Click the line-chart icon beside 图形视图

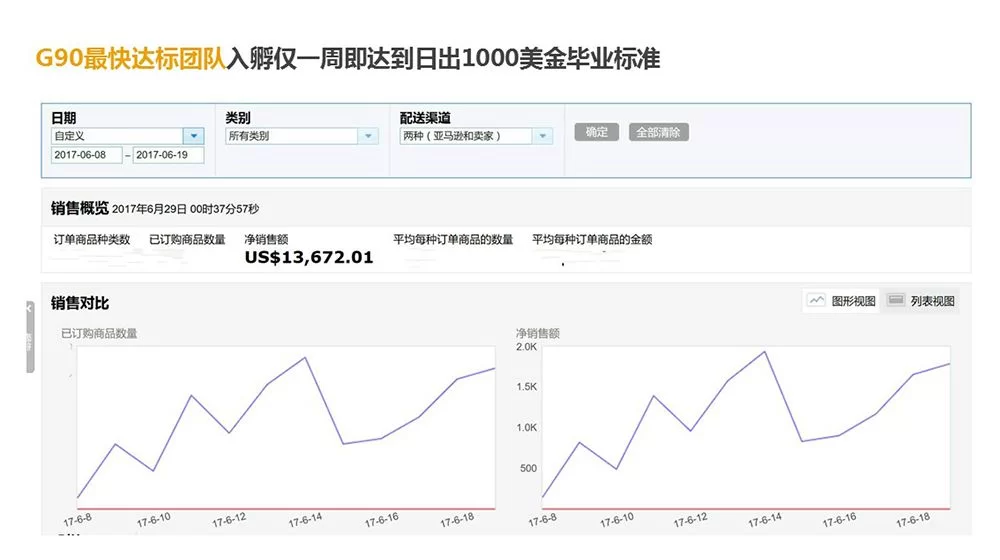[x=817, y=300]
